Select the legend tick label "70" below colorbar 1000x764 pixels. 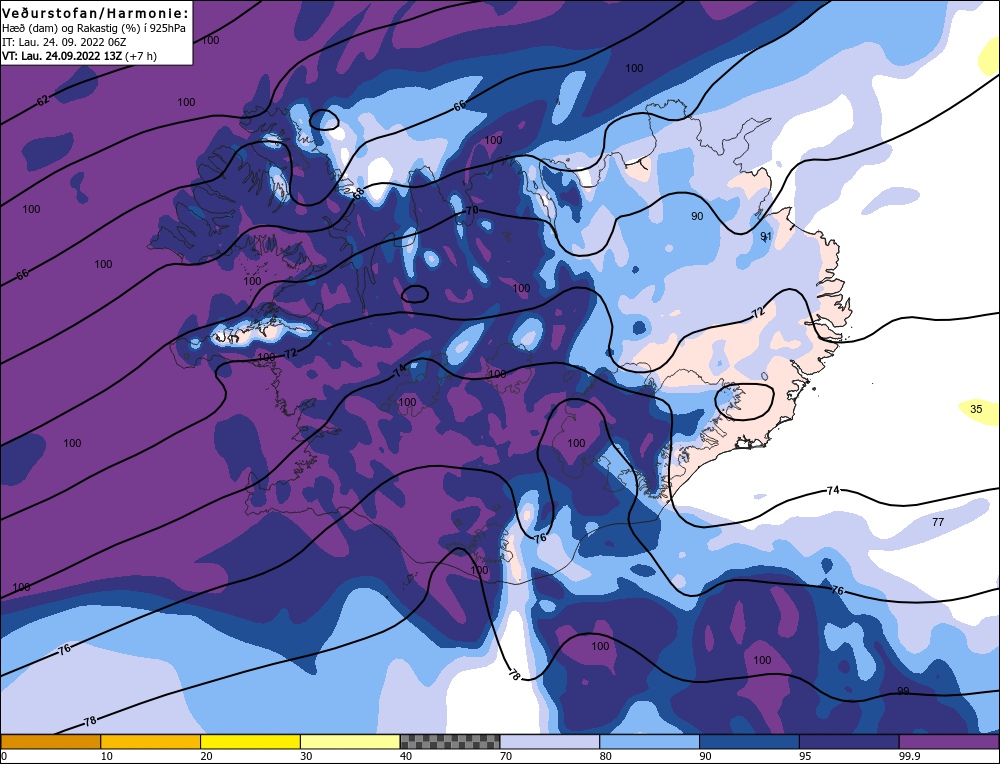coord(506,756)
